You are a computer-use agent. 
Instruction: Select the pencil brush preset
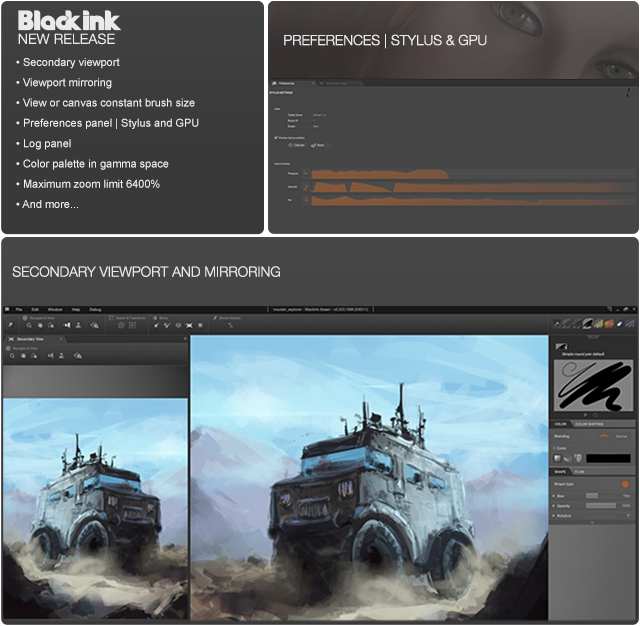[x=557, y=324]
